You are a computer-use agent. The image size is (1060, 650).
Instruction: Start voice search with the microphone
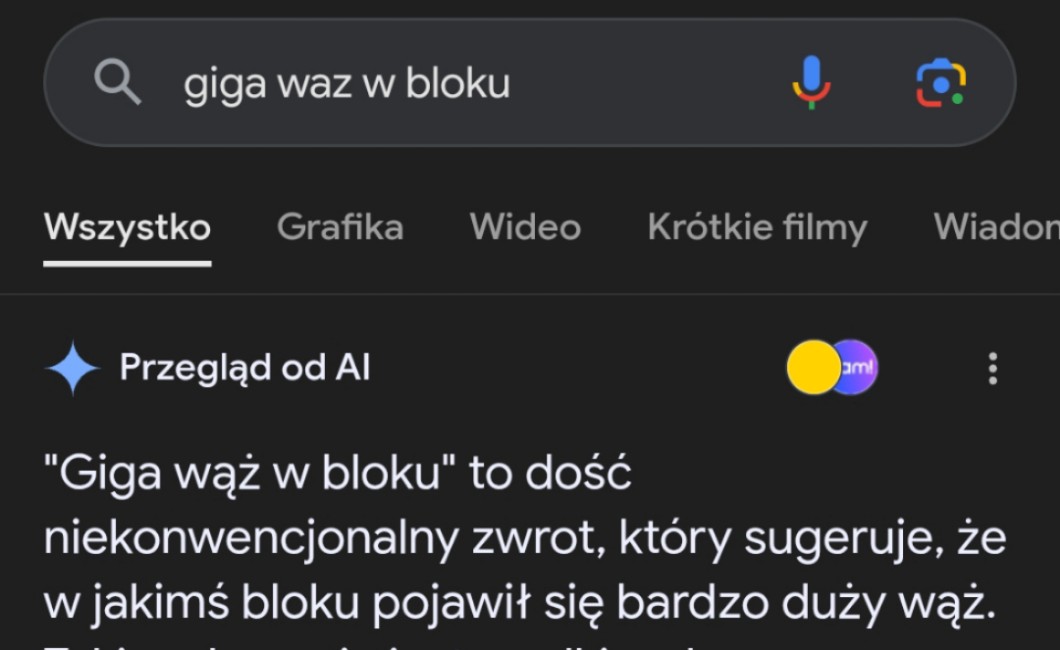811,82
